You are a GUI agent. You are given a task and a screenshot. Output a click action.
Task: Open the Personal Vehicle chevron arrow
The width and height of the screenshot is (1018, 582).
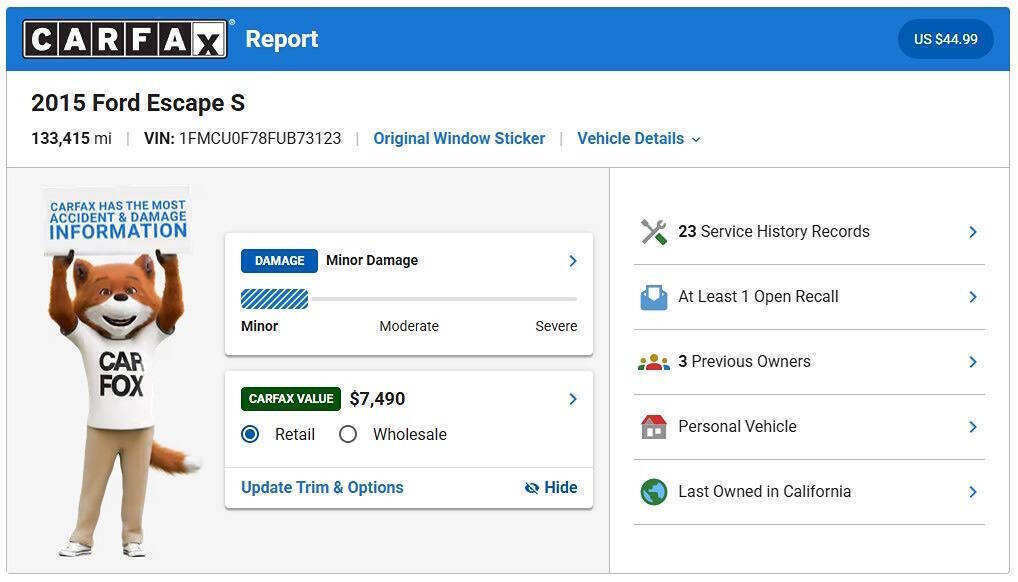tap(973, 427)
